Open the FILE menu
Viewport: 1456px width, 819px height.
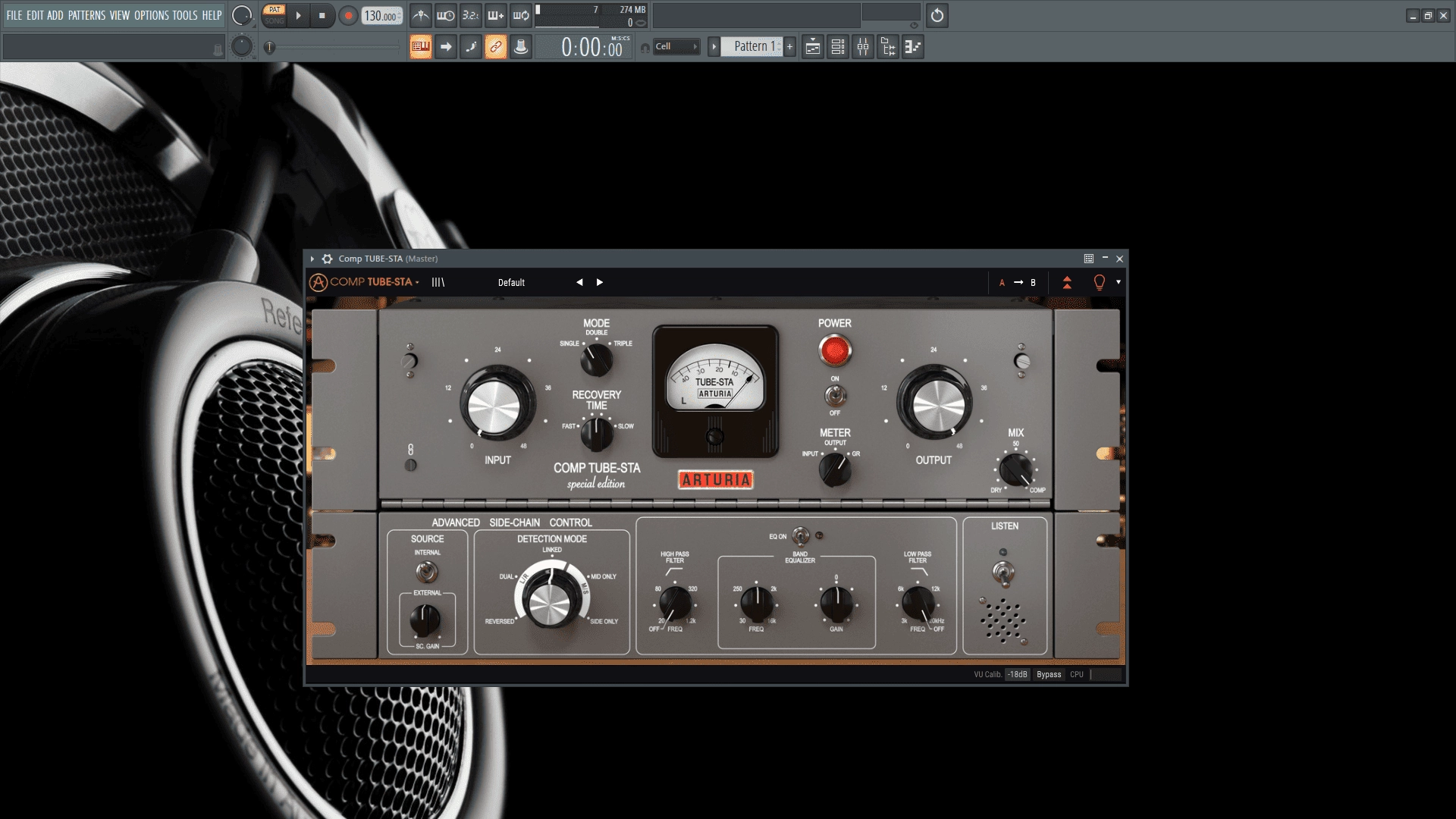point(14,15)
